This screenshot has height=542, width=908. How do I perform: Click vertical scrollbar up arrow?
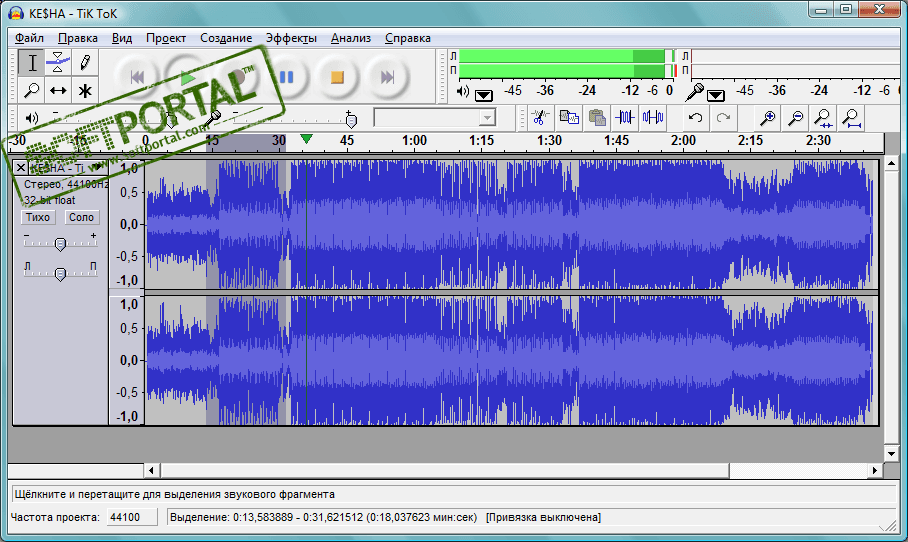[891, 165]
